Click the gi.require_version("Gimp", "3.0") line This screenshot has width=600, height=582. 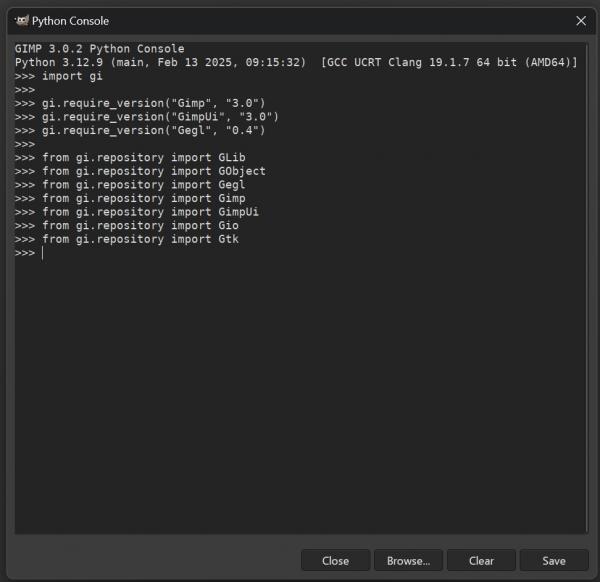[x=140, y=103]
